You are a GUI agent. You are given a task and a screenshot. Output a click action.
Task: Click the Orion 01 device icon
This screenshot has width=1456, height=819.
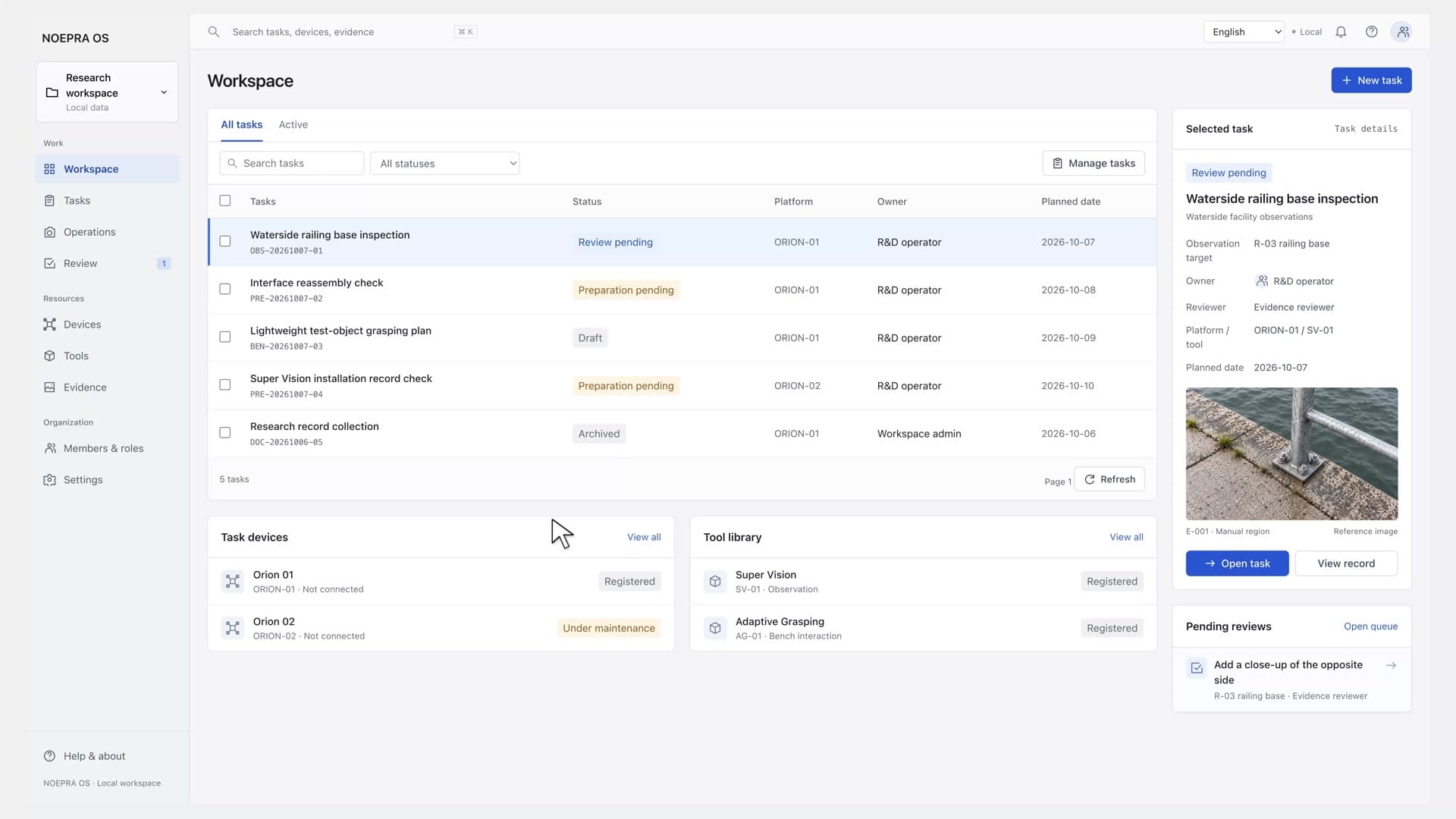tap(233, 582)
